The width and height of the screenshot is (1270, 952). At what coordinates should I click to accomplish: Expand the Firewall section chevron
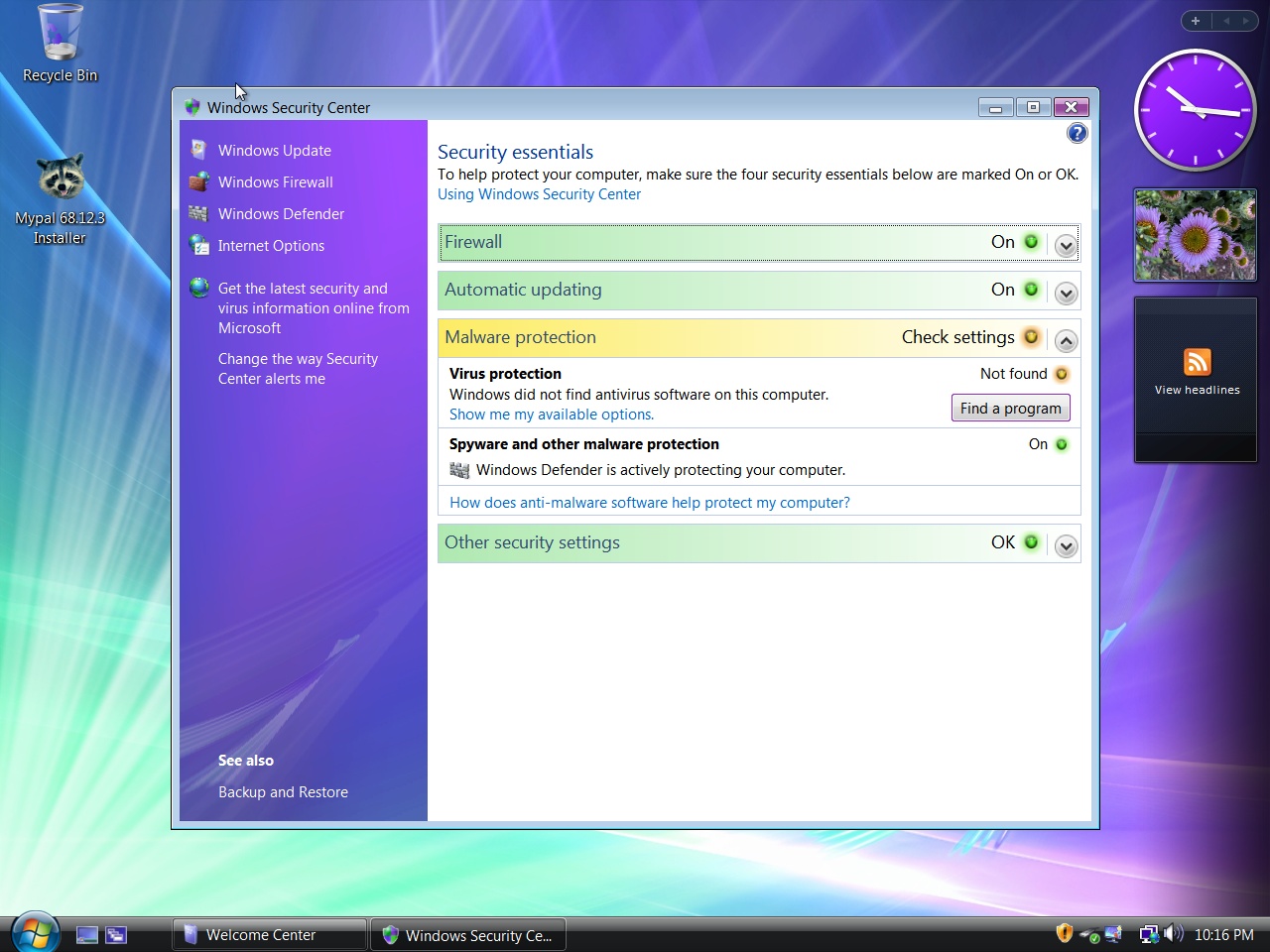[1066, 245]
